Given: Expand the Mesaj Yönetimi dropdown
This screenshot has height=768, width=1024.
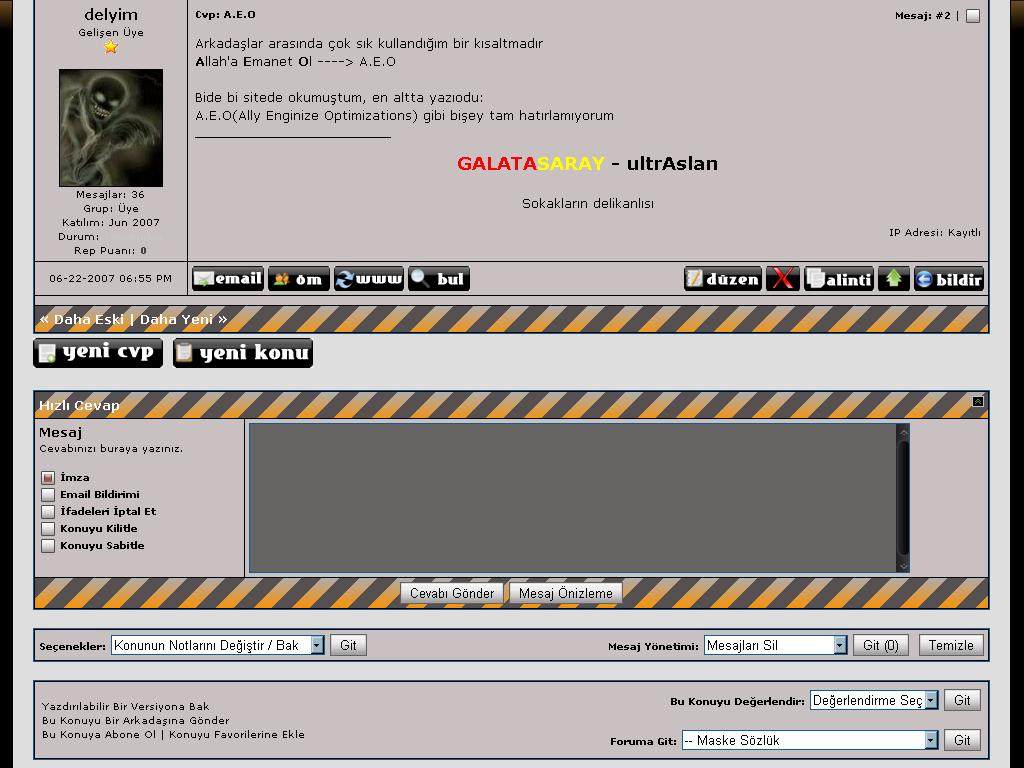Looking at the screenshot, I should pos(776,646).
